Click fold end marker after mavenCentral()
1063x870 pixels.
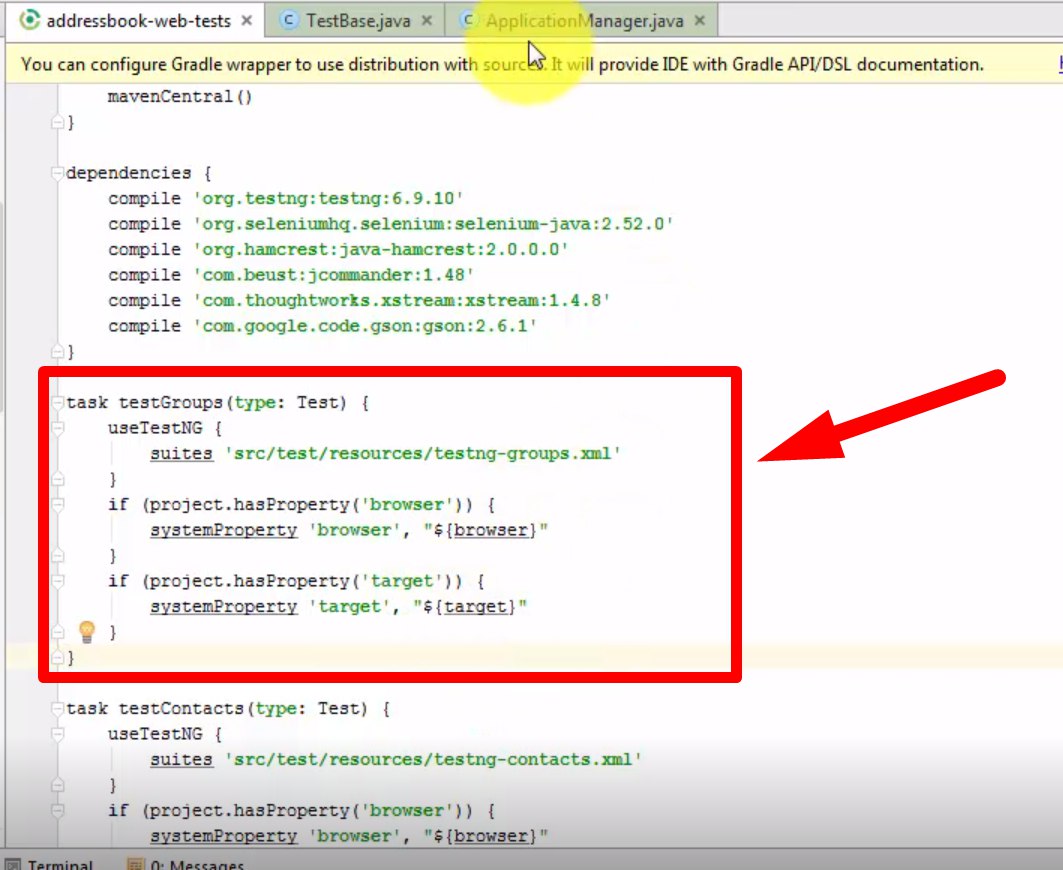pyautogui.click(x=58, y=122)
